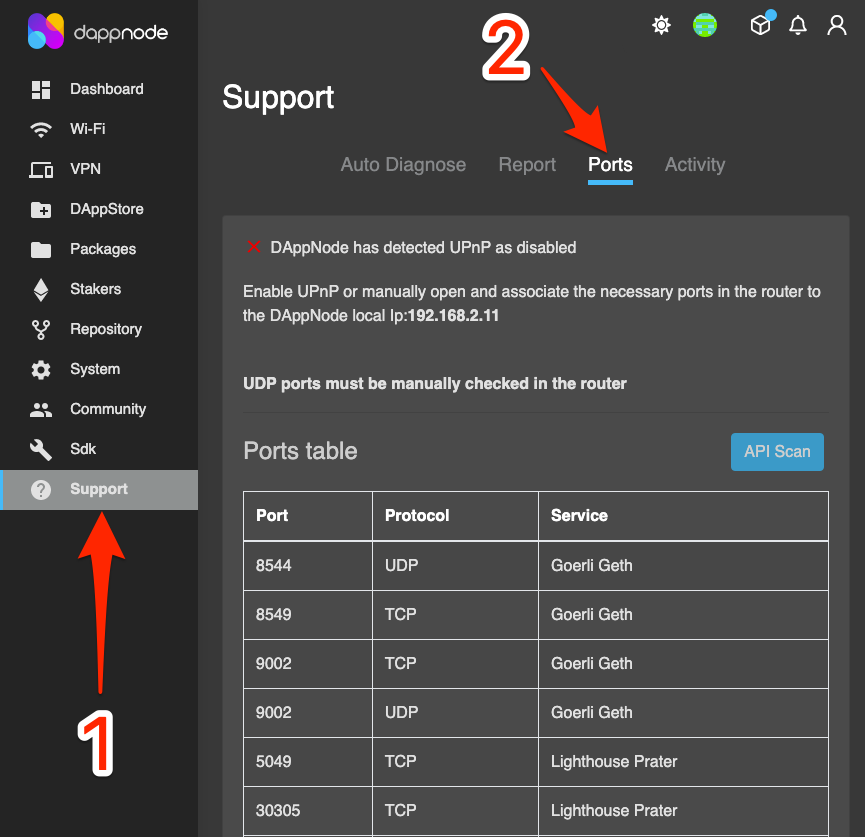Click the System gear icon

41,370
